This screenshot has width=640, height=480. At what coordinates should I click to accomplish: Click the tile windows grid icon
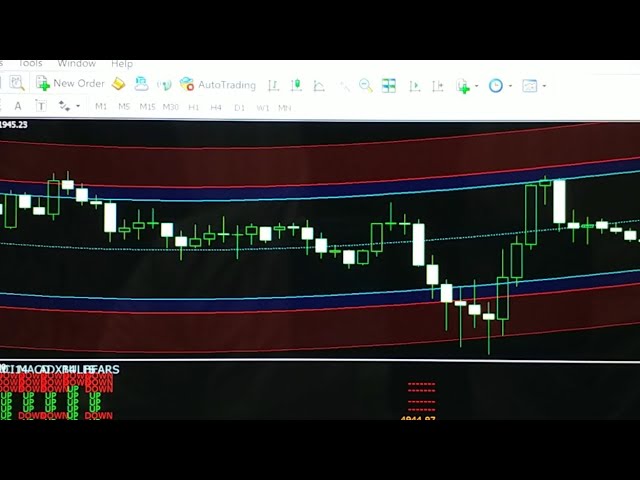389,86
